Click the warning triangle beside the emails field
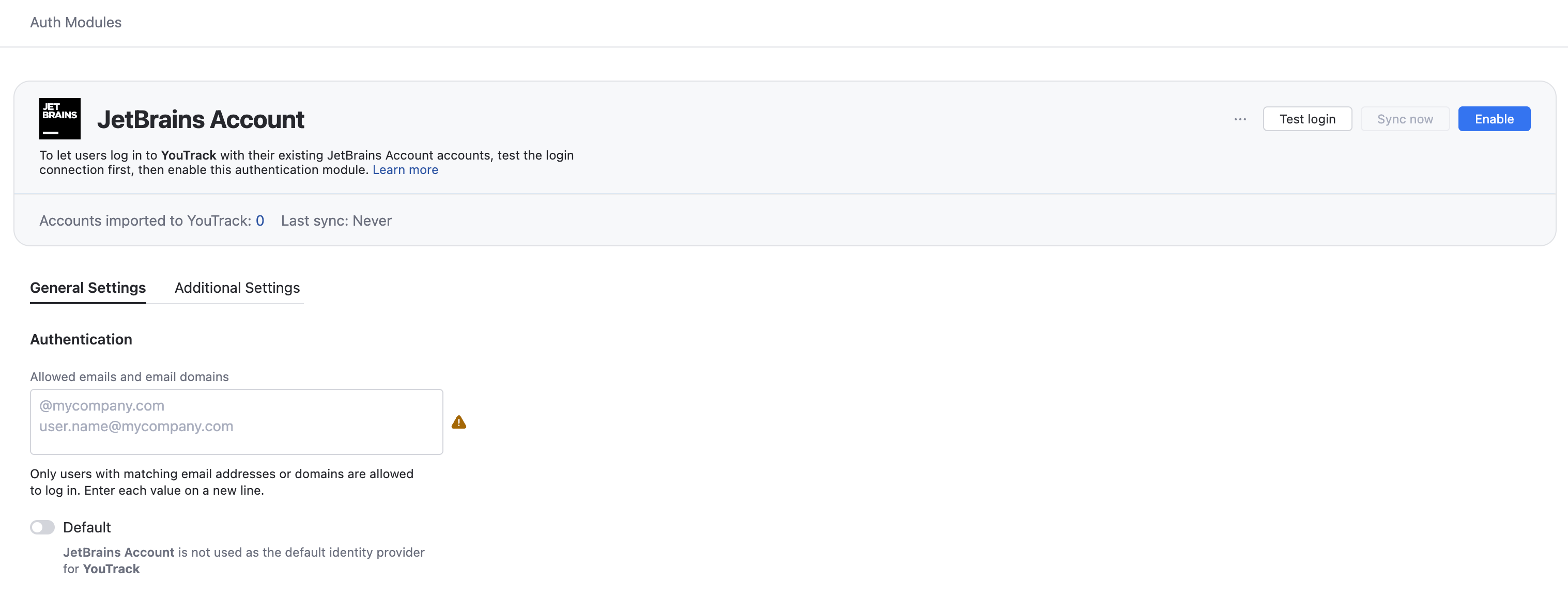 459,422
